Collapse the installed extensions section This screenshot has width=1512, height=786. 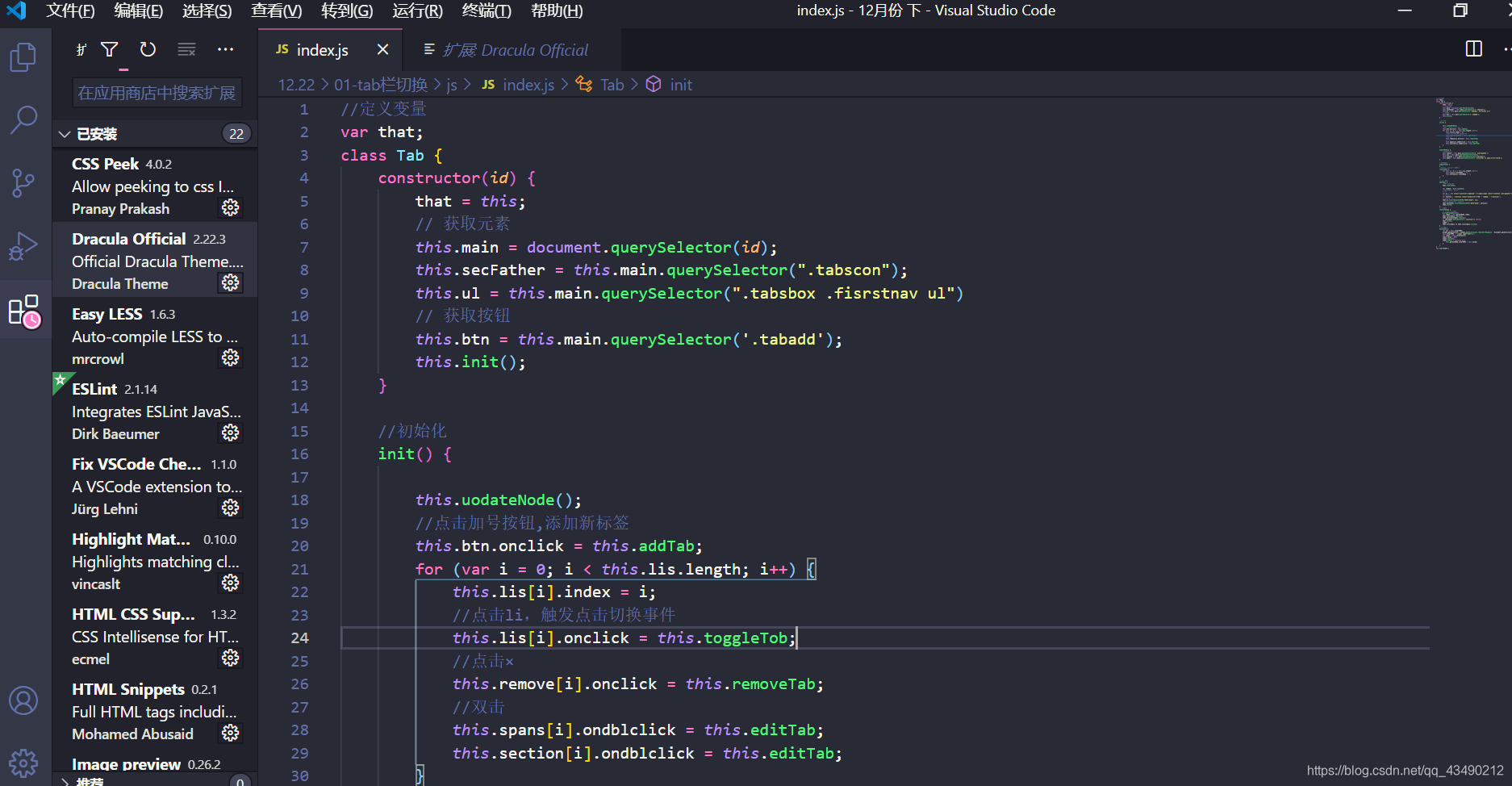65,134
